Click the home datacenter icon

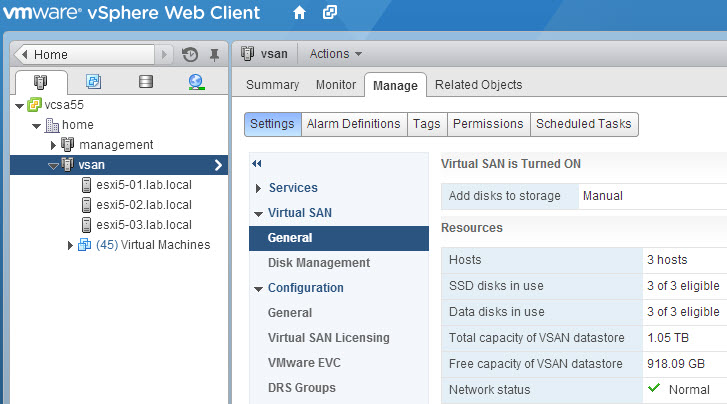[52, 125]
